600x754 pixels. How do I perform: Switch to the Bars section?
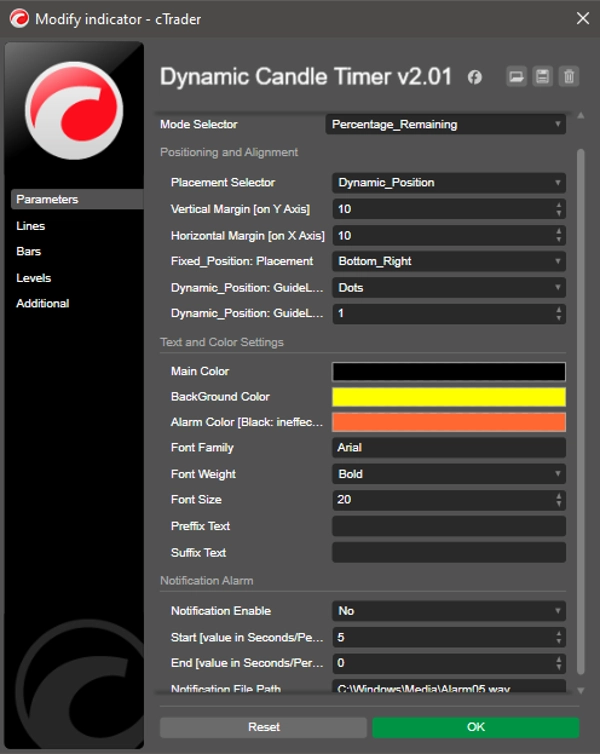point(29,251)
